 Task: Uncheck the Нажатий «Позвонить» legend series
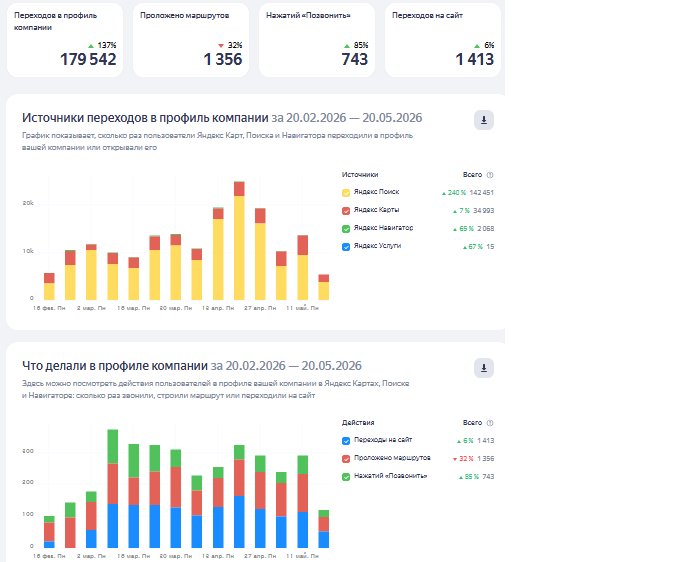point(346,477)
